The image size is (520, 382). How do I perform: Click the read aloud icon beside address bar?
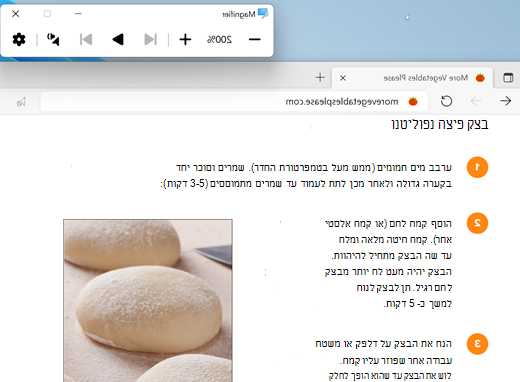(21, 101)
